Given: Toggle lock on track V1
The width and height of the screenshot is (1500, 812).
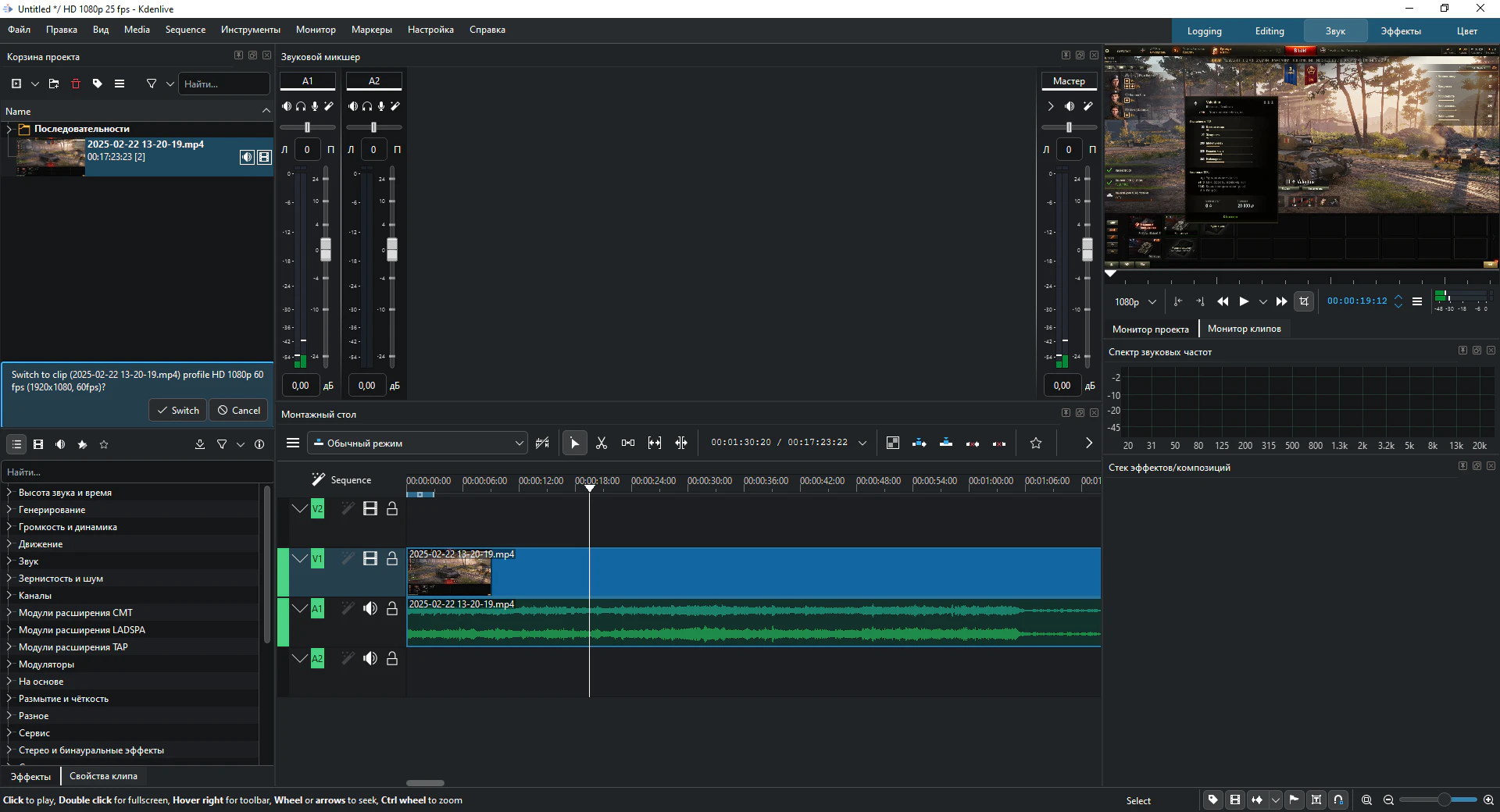Looking at the screenshot, I should click(392, 559).
